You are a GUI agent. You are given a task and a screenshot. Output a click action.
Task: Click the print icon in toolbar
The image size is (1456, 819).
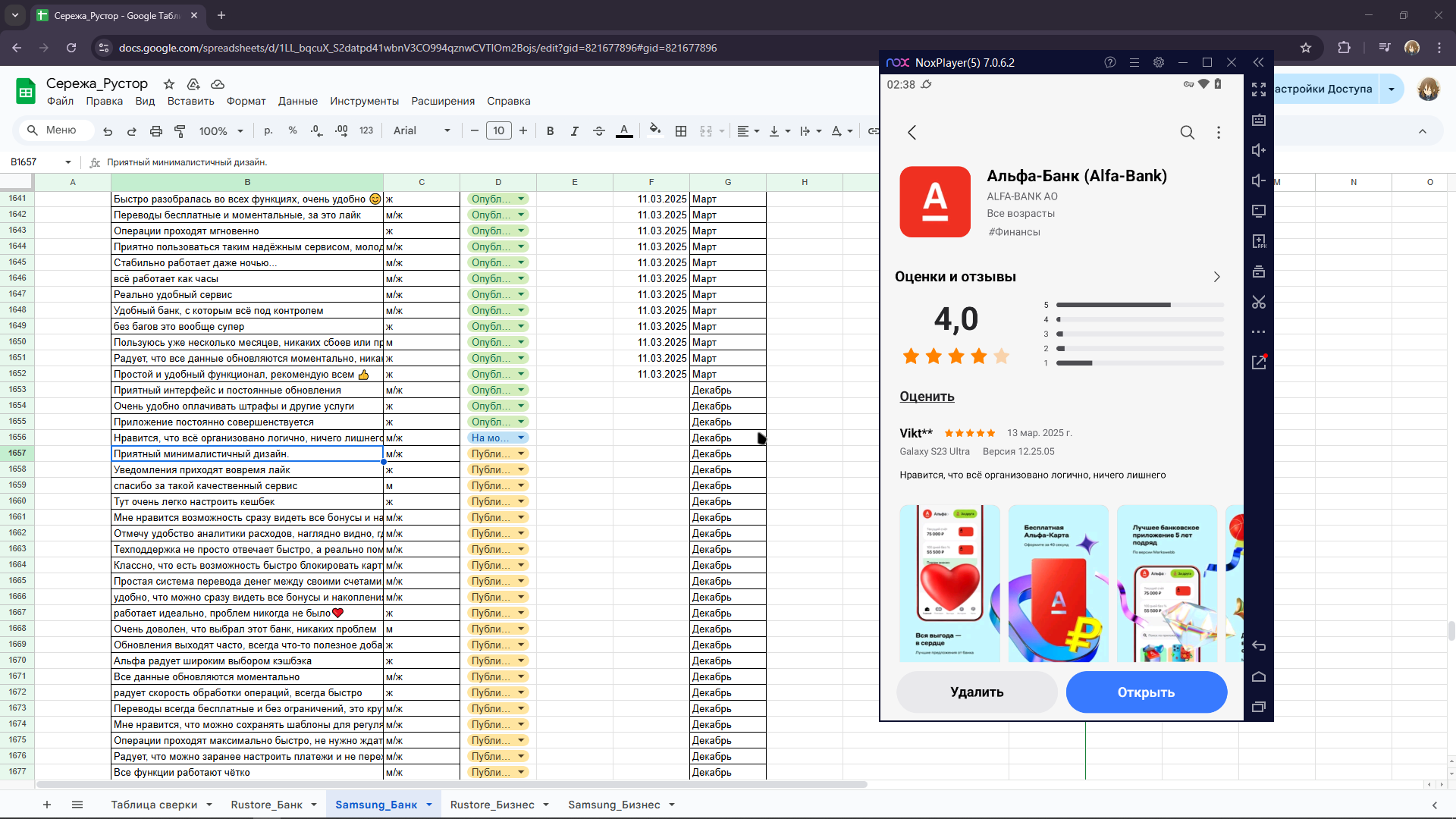coord(156,131)
